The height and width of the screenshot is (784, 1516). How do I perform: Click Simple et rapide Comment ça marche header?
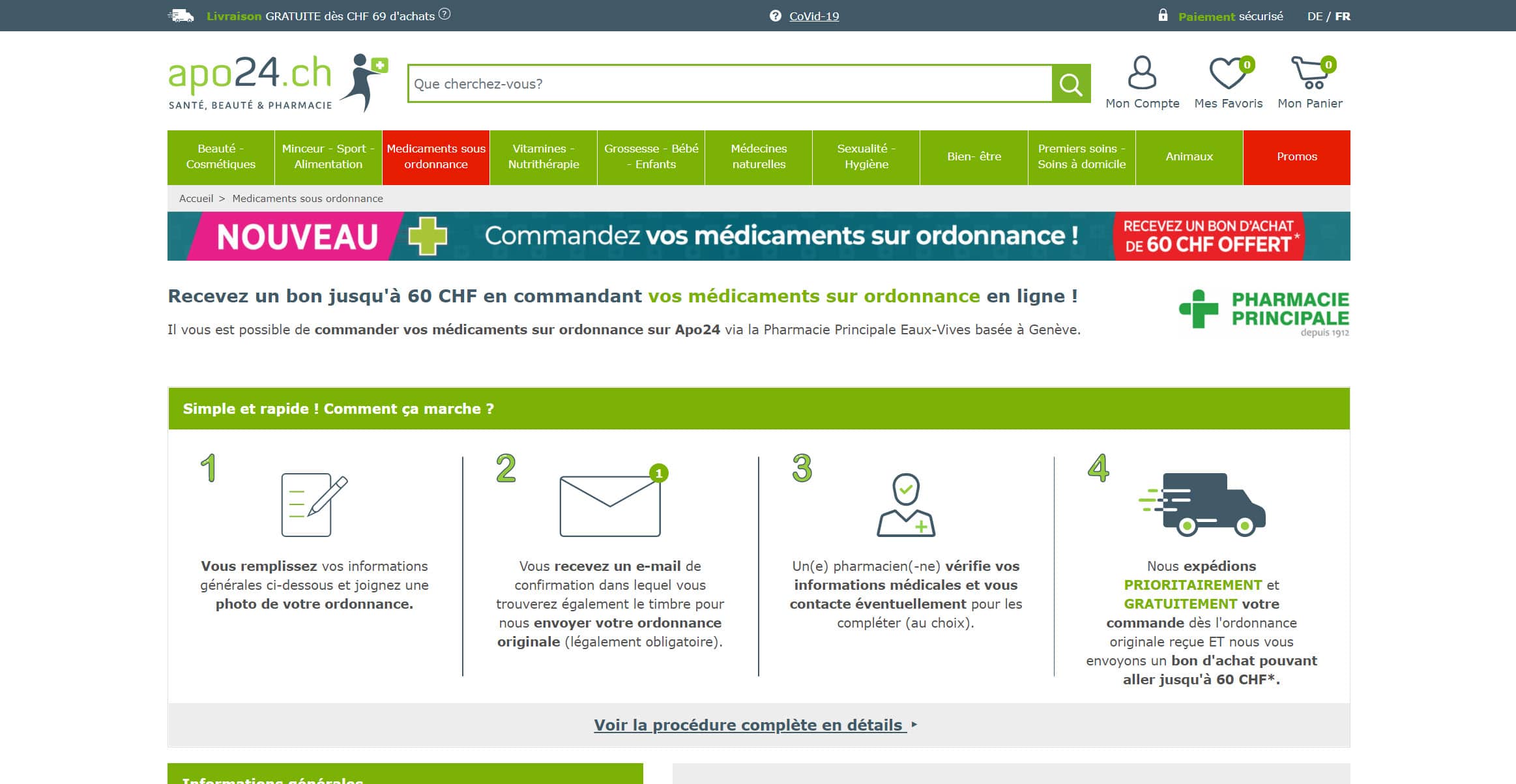pyautogui.click(x=759, y=409)
